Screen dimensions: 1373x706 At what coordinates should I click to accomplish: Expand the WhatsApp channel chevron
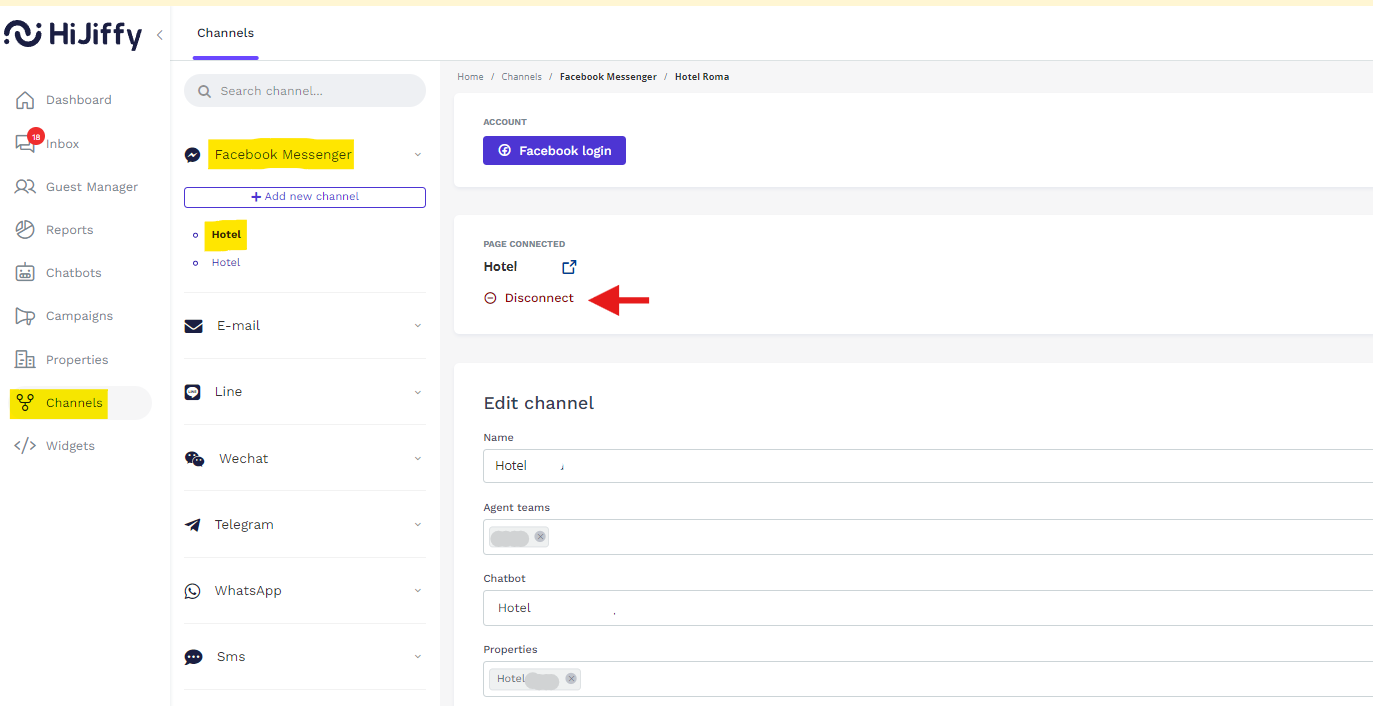coord(418,591)
